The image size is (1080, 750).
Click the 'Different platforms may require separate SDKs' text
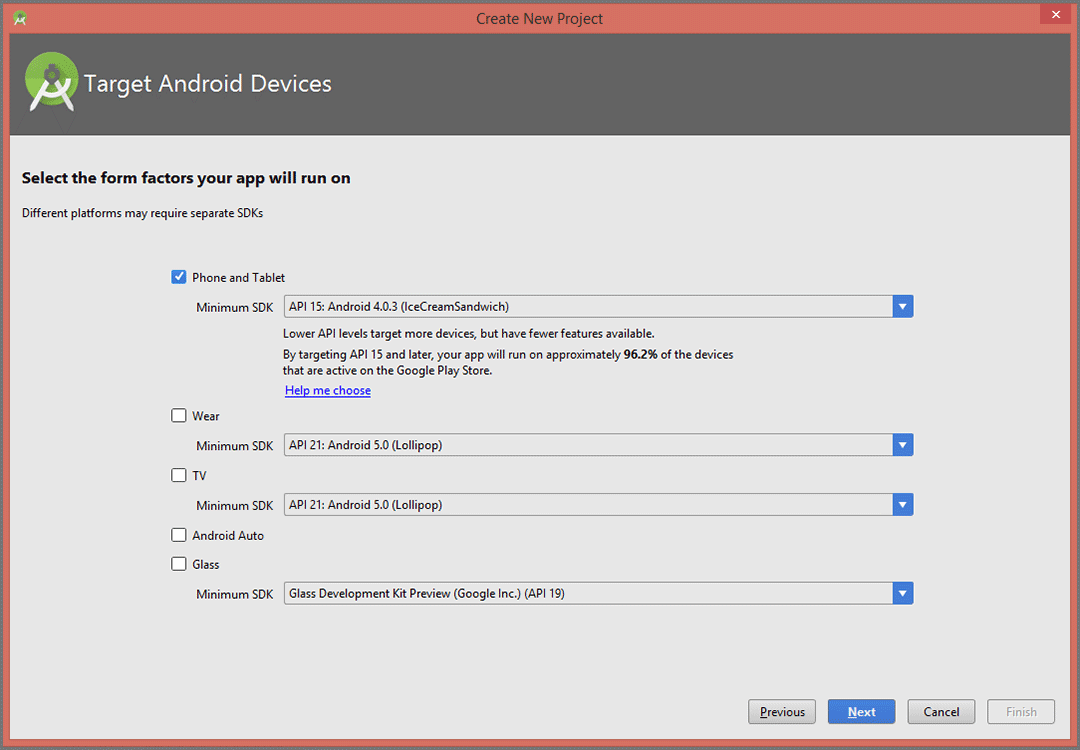(143, 213)
